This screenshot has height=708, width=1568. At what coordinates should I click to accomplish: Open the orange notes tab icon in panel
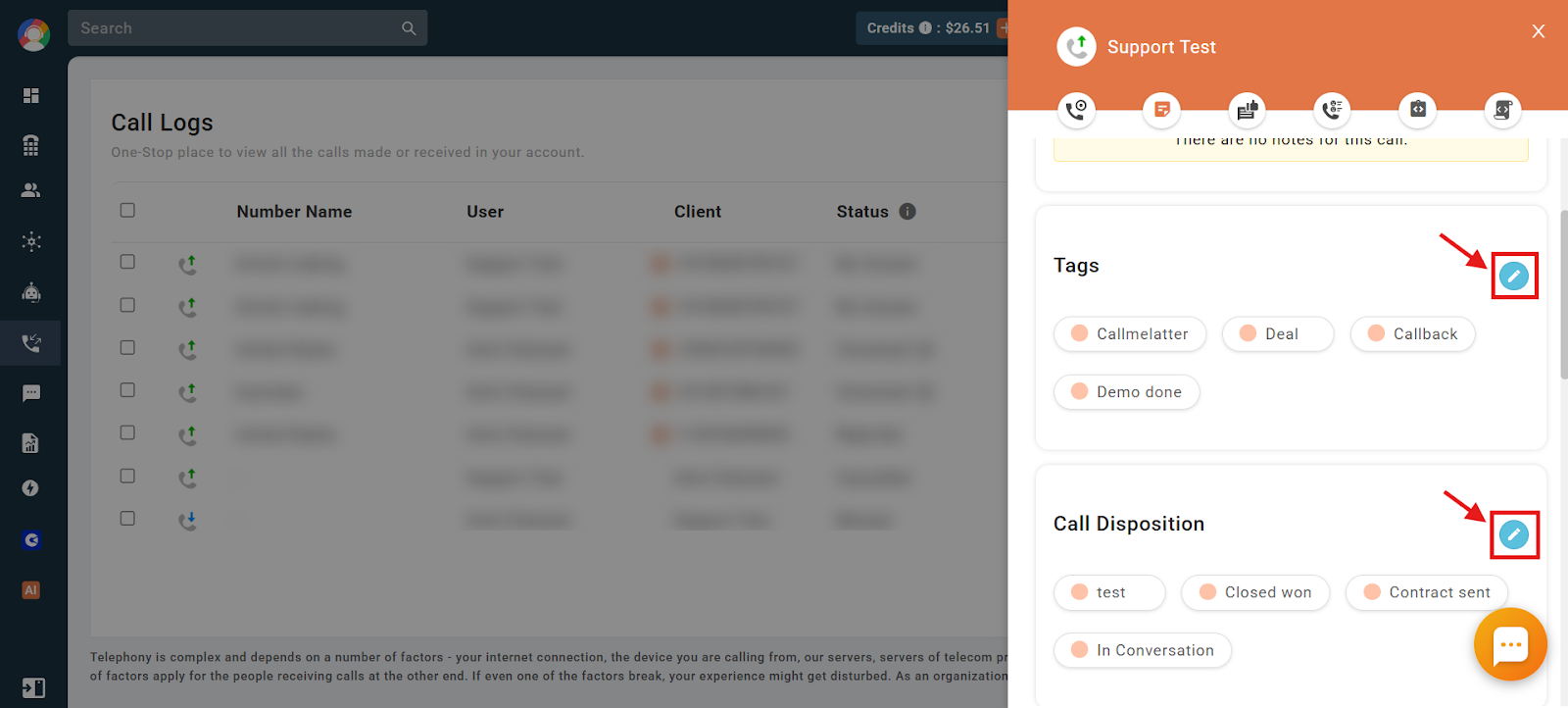click(1161, 110)
